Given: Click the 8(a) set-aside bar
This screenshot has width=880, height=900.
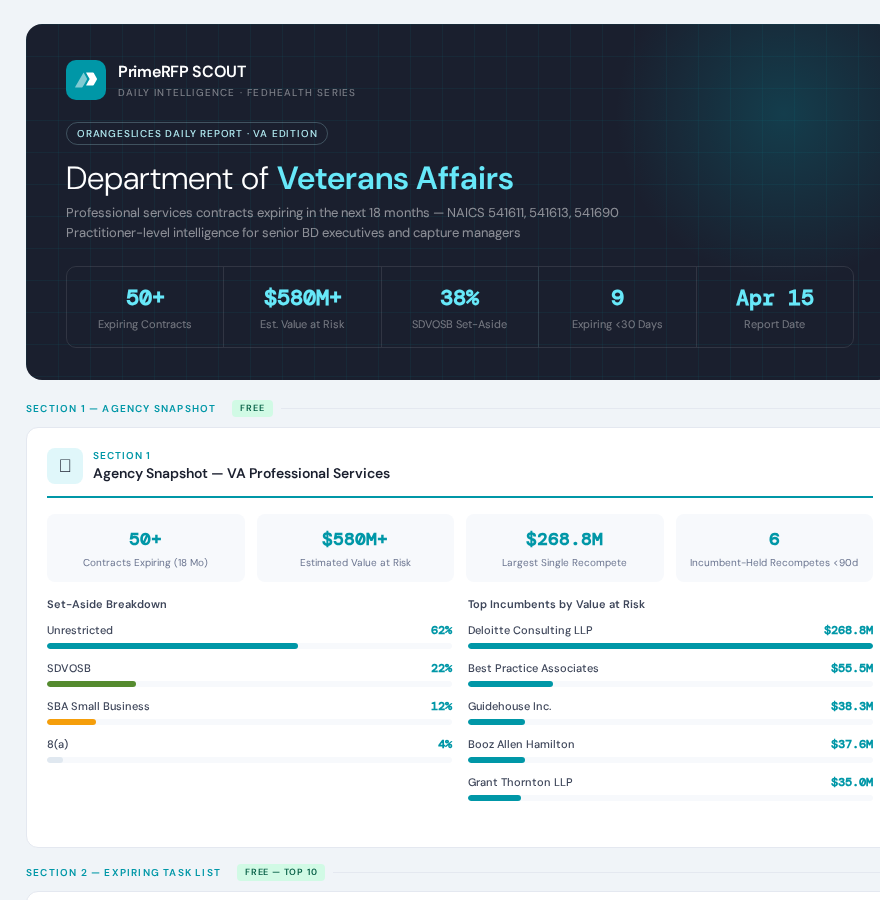Looking at the screenshot, I should click(x=55, y=760).
